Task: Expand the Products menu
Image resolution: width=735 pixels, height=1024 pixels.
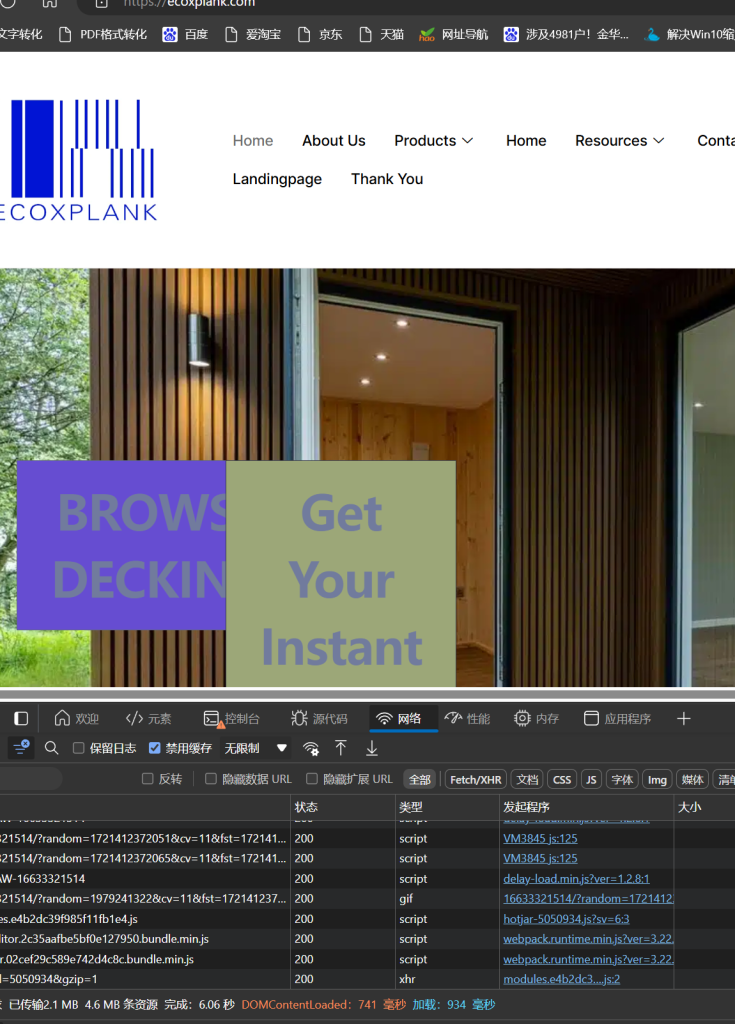Action: click(434, 141)
